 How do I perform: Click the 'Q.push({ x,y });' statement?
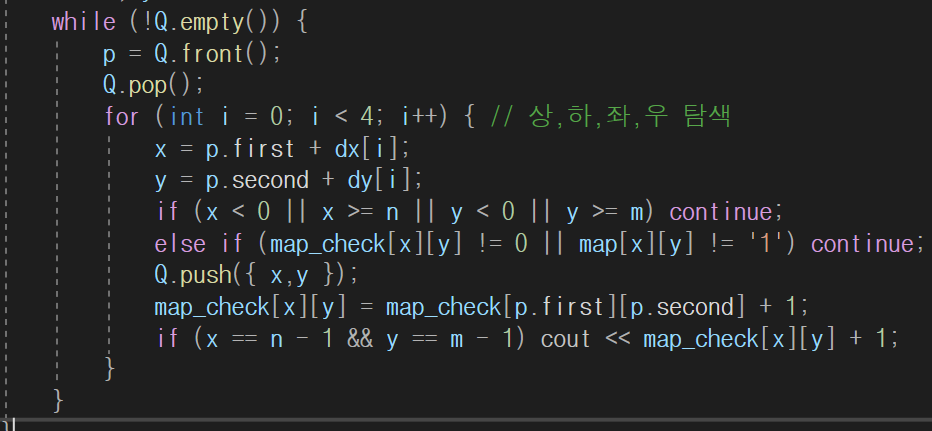pyautogui.click(x=257, y=275)
